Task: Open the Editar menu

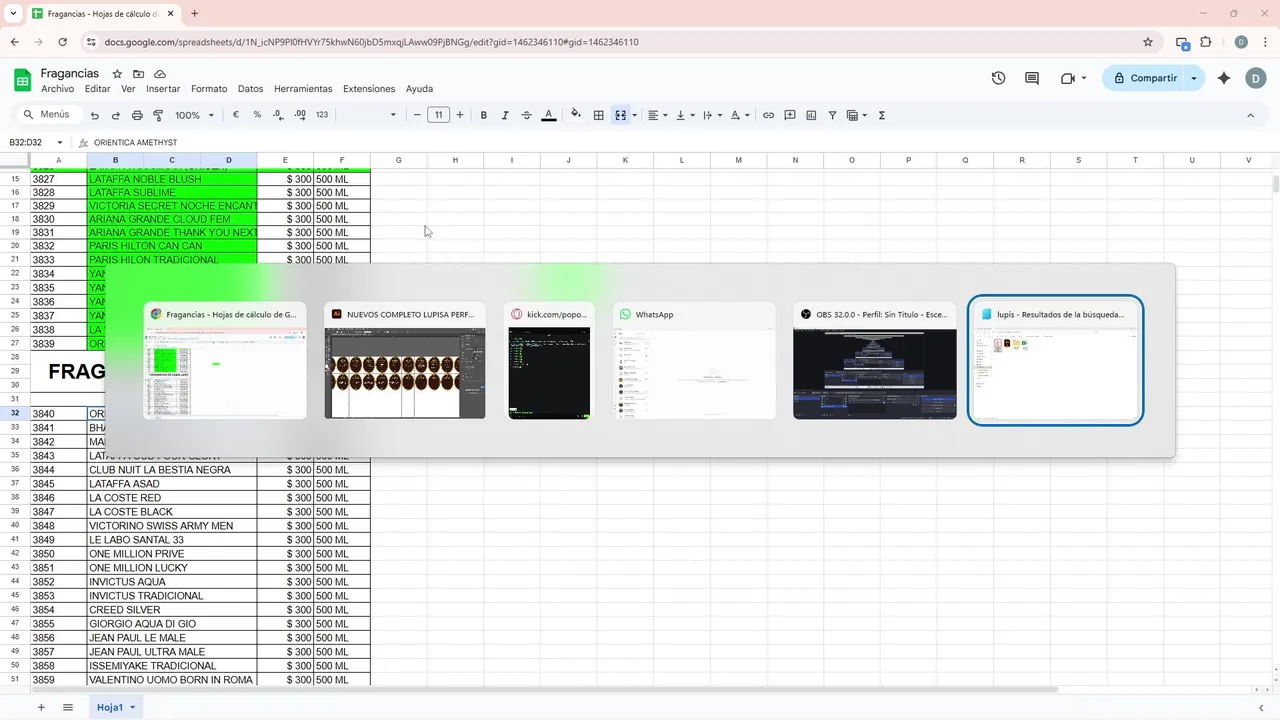Action: click(98, 89)
